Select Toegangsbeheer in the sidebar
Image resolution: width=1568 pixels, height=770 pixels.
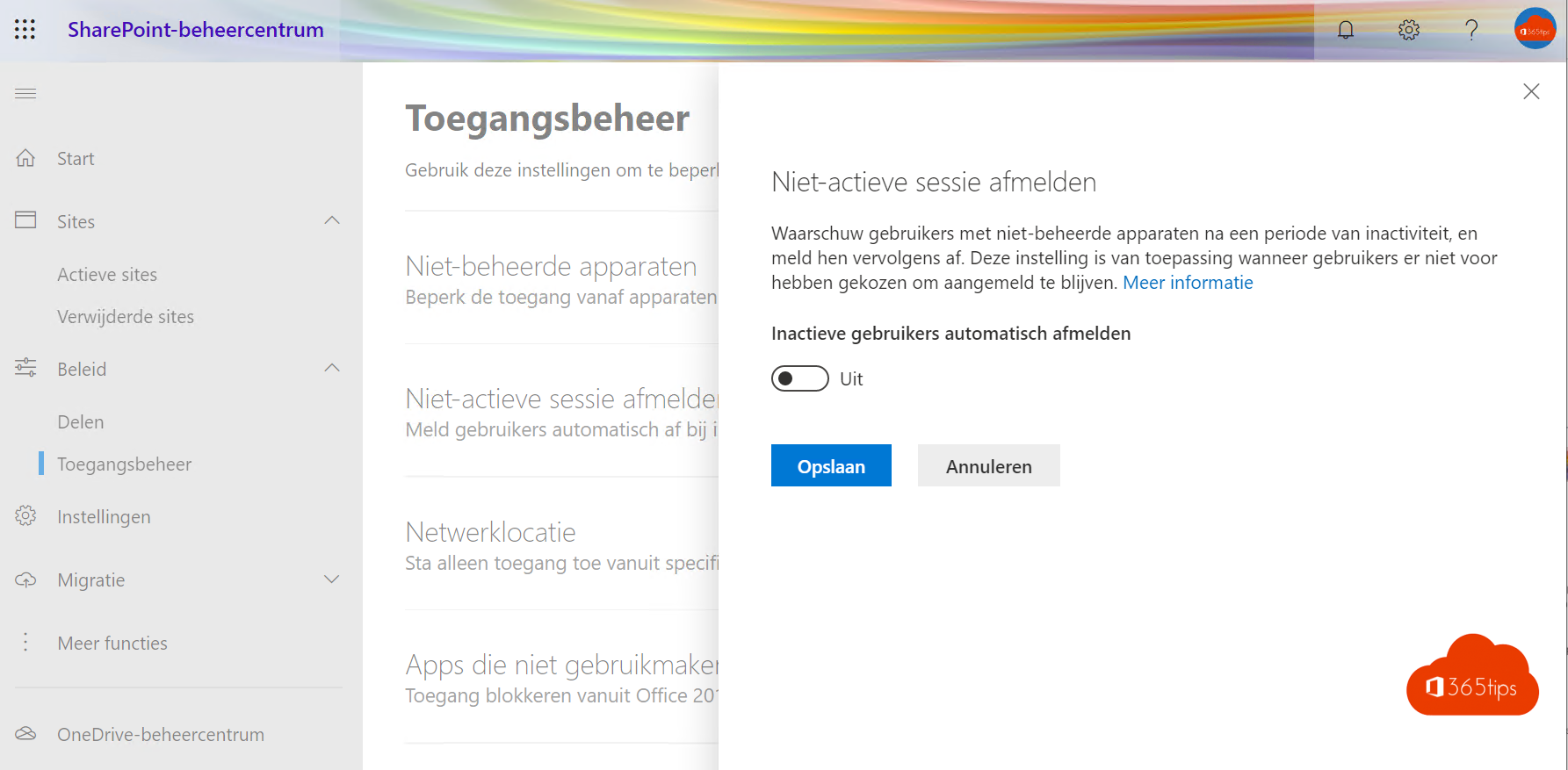point(124,464)
